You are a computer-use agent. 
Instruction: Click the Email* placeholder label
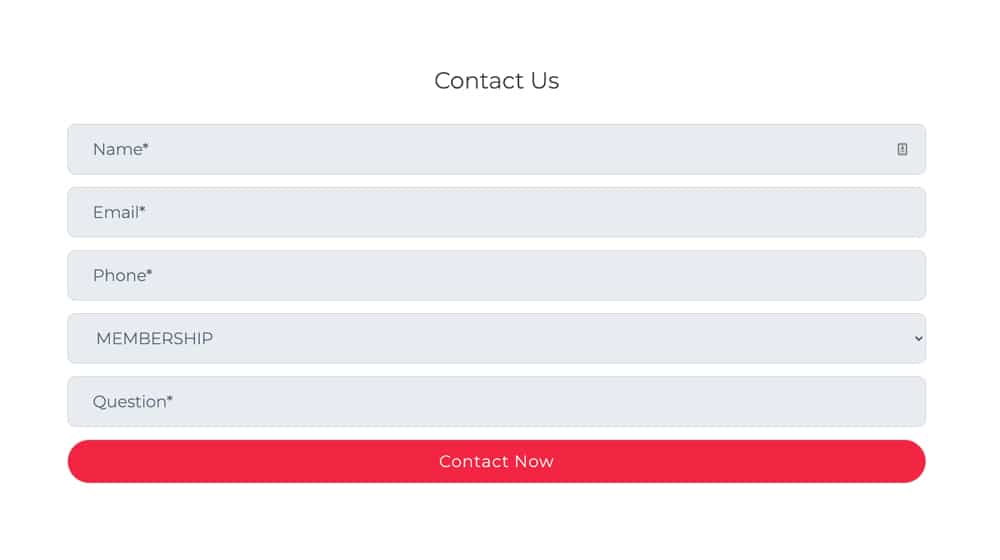tap(119, 212)
